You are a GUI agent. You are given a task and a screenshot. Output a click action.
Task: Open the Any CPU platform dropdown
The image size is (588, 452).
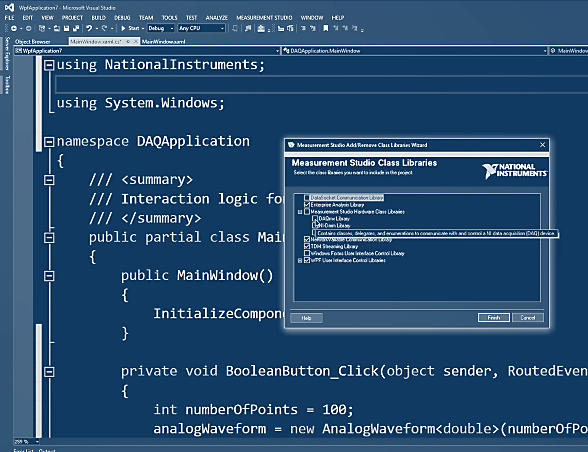click(x=201, y=28)
